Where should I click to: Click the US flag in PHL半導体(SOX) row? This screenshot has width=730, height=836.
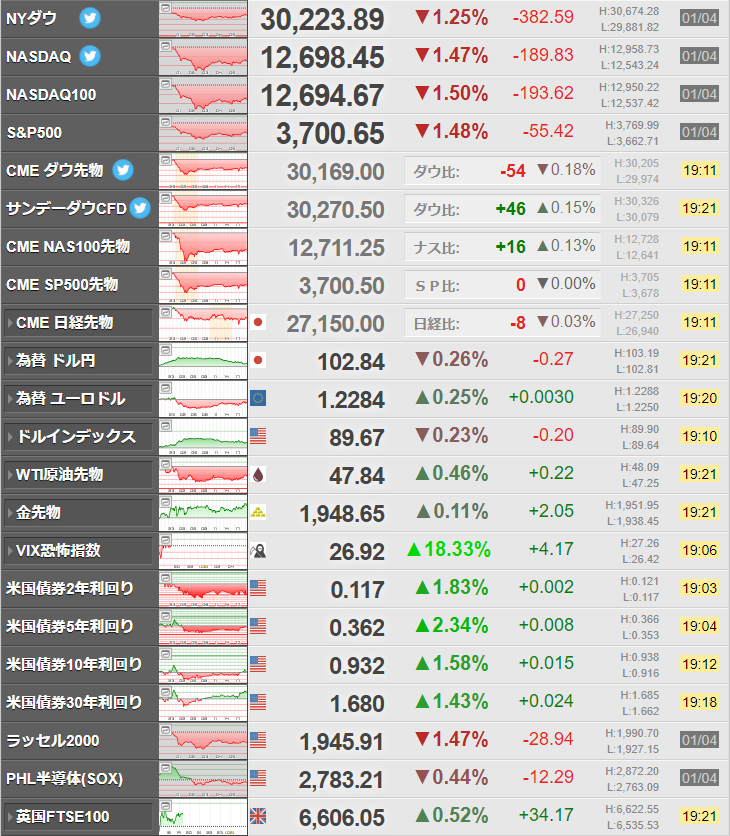coord(258,778)
